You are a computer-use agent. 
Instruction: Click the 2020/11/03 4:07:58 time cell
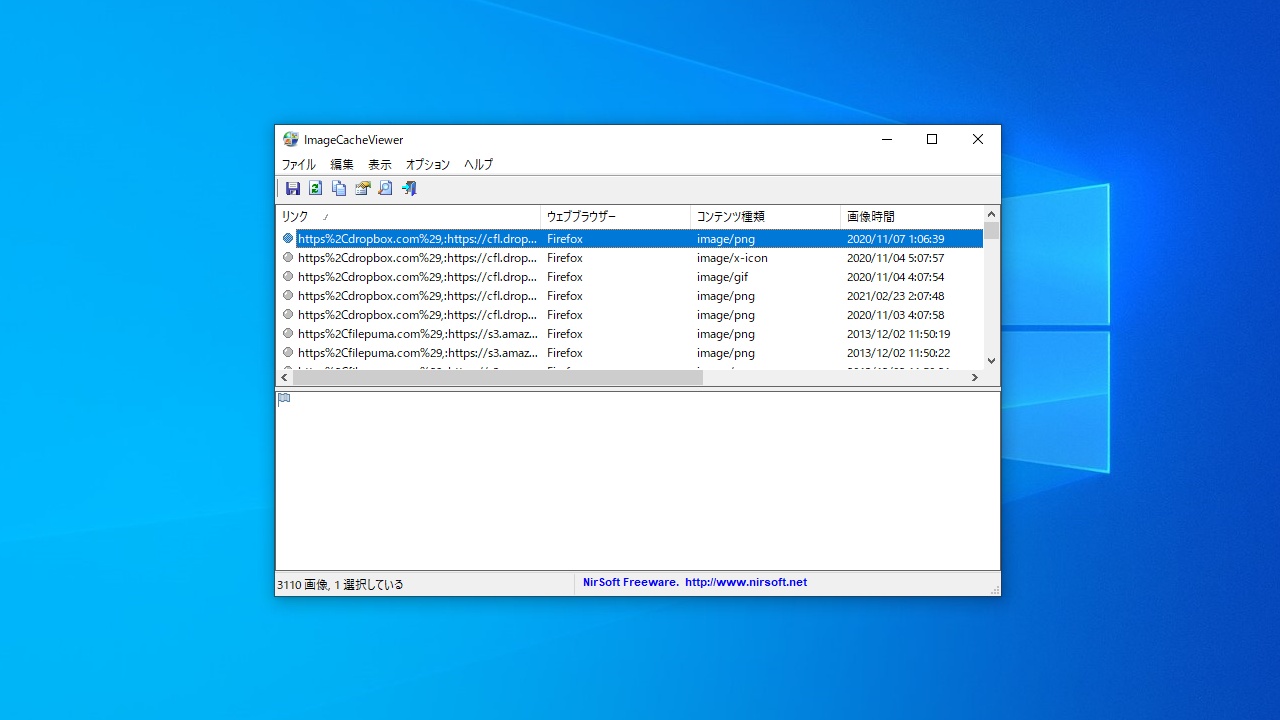895,315
